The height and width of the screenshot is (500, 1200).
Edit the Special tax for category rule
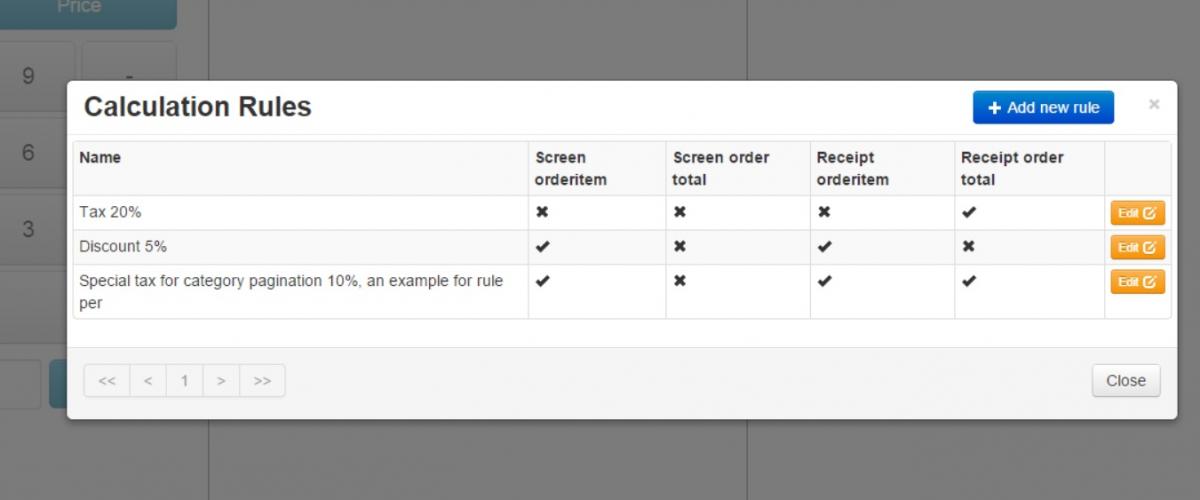pyautogui.click(x=1137, y=282)
